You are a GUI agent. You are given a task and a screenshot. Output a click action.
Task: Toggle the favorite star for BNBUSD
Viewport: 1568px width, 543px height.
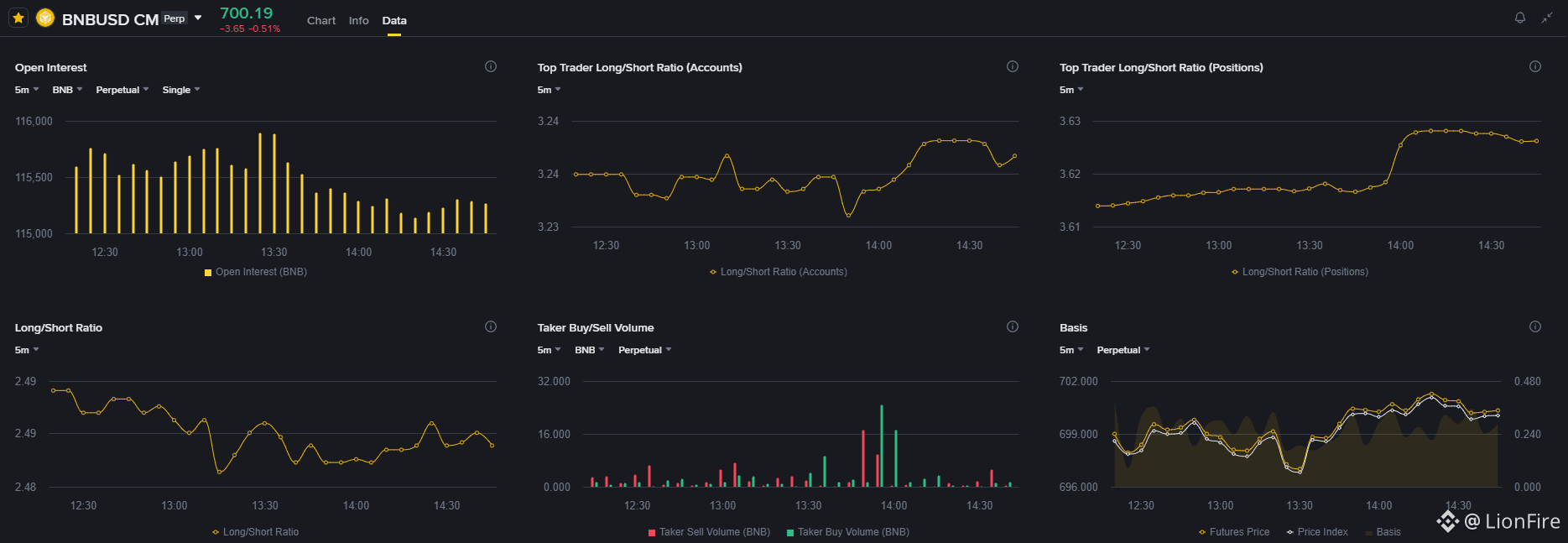[x=18, y=18]
